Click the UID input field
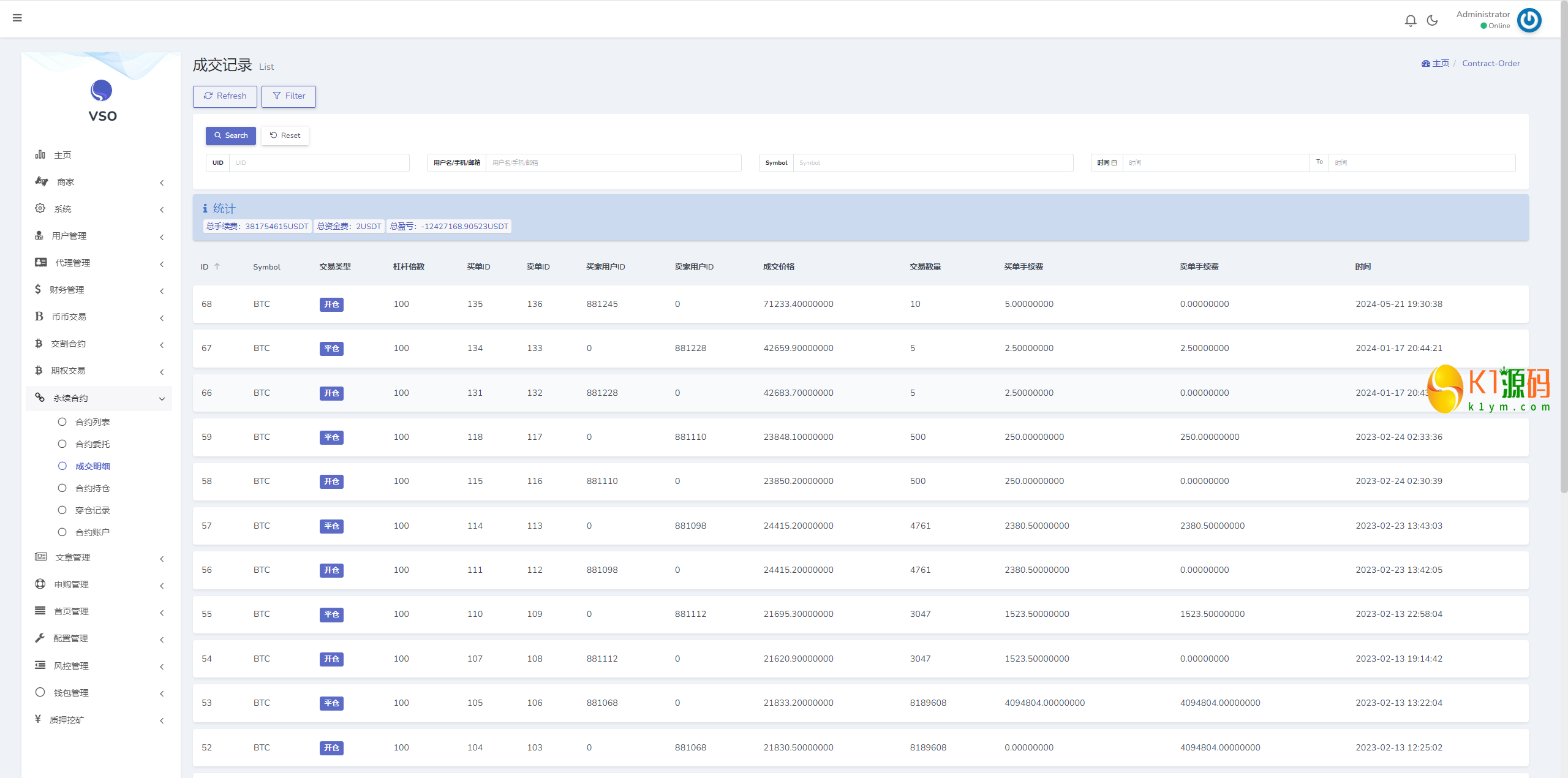1568x778 pixels. pyautogui.click(x=318, y=163)
